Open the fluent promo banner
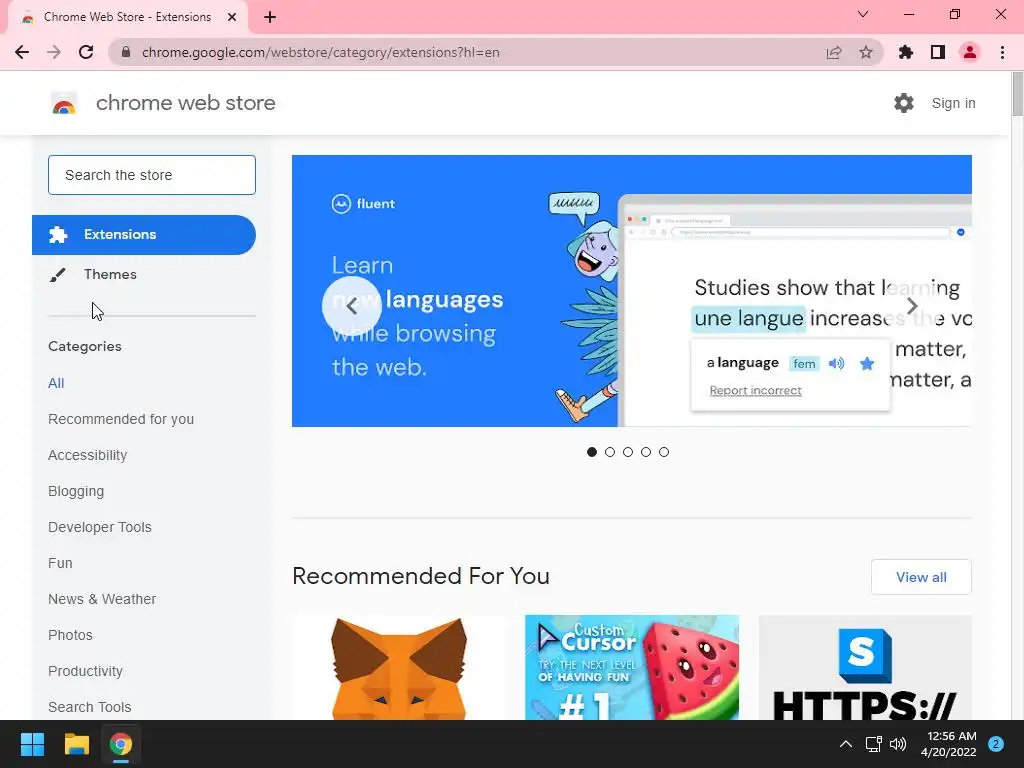The image size is (1024, 768). 632,291
